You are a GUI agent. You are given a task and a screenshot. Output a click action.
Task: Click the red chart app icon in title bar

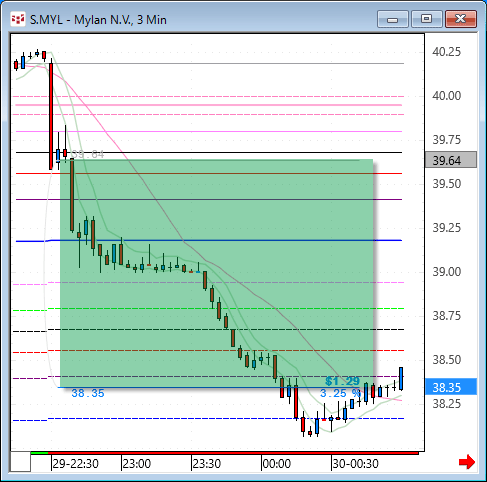click(18, 19)
